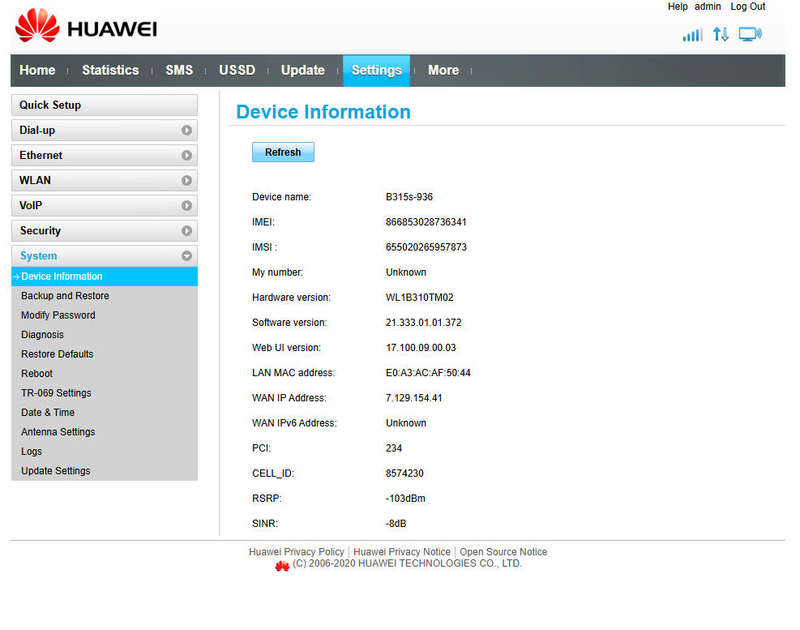Open Huawei Privacy Notice link
Screen dimensions: 800x630
coord(402,552)
